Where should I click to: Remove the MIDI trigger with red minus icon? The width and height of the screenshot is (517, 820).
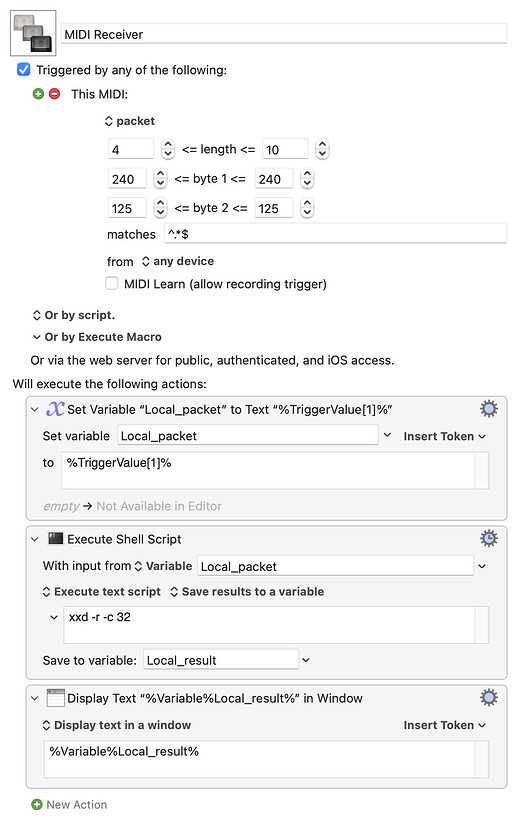(54, 94)
